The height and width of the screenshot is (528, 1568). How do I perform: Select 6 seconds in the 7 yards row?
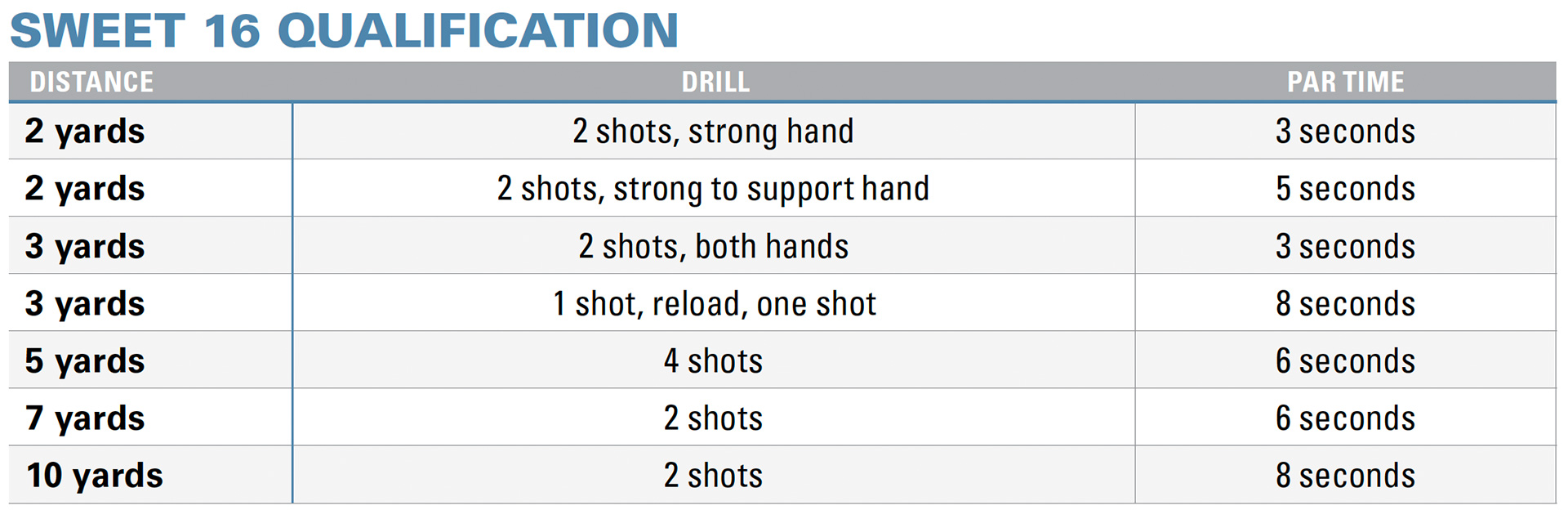[1346, 418]
